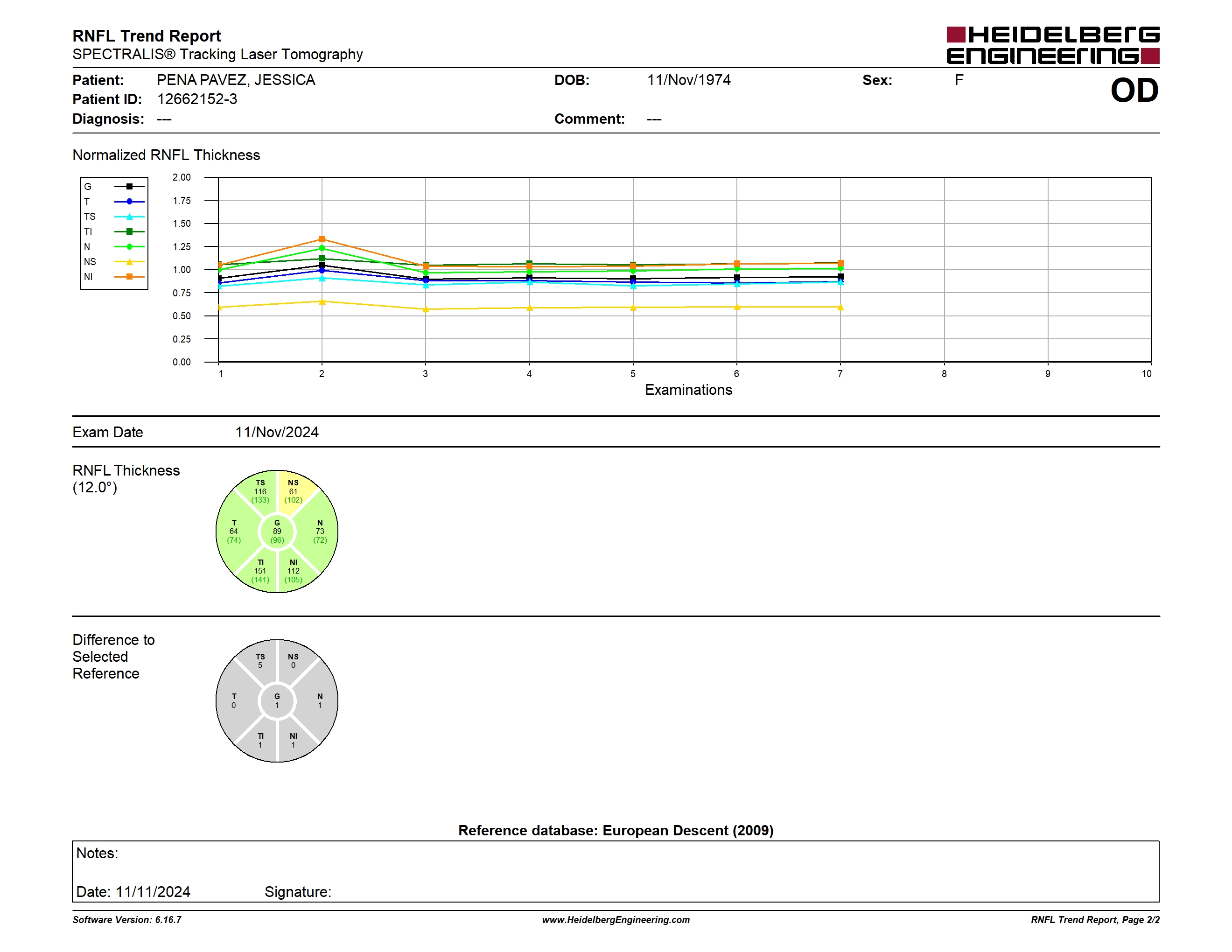Click the y-axis value '2.00'

click(x=182, y=177)
